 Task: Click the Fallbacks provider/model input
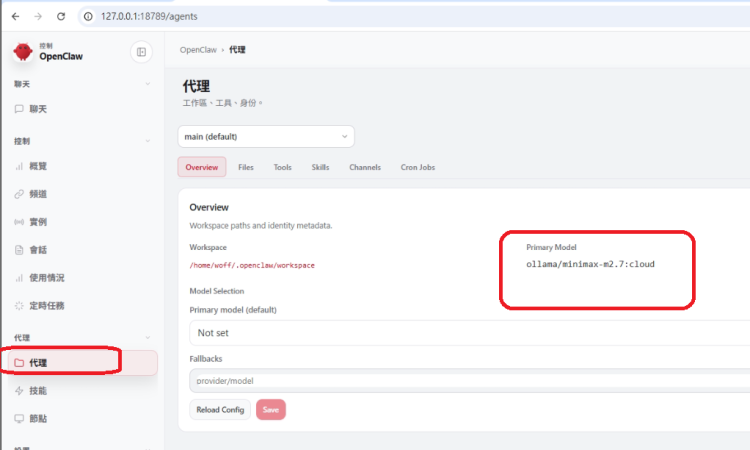tap(471, 381)
